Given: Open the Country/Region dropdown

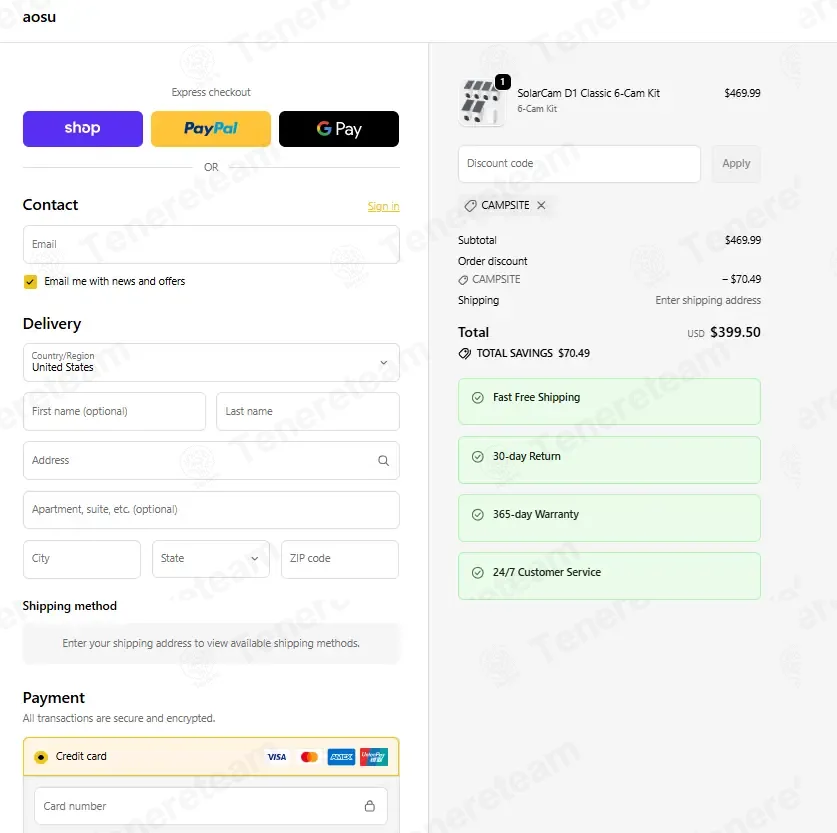Looking at the screenshot, I should coord(211,362).
